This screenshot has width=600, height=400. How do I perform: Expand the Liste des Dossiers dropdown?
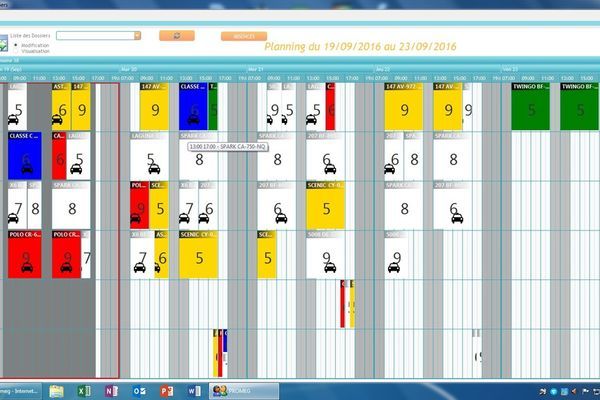click(x=137, y=35)
